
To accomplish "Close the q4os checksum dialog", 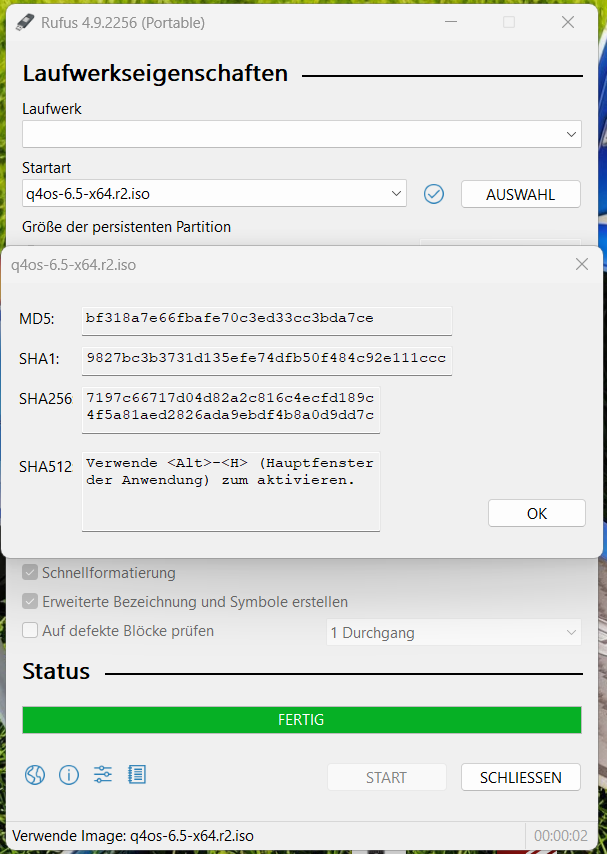I will 582,264.
